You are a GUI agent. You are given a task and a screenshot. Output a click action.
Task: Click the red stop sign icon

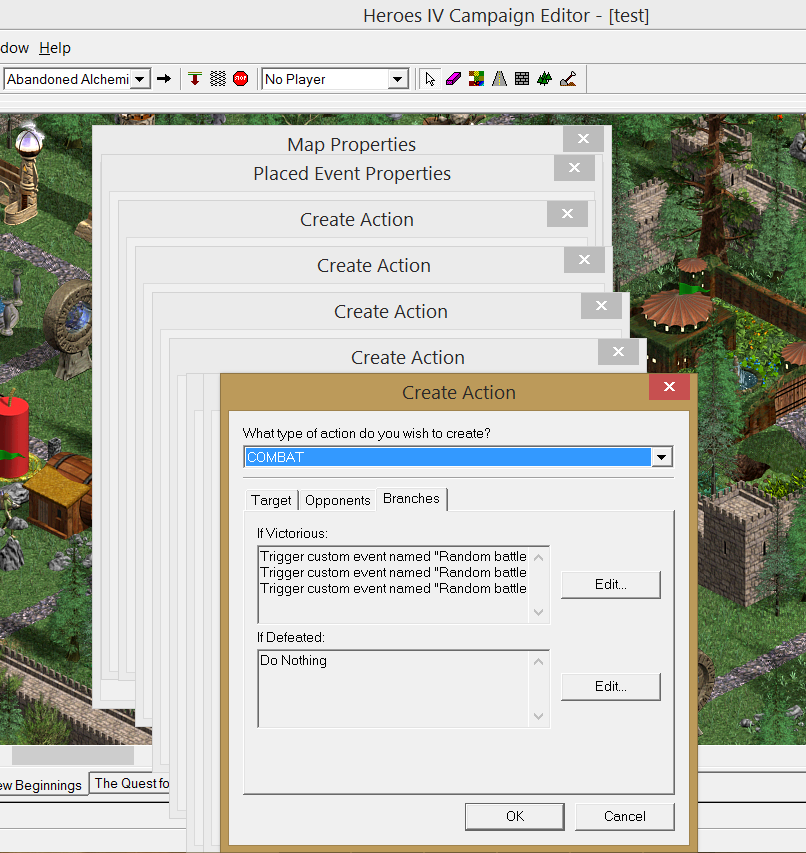(240, 79)
